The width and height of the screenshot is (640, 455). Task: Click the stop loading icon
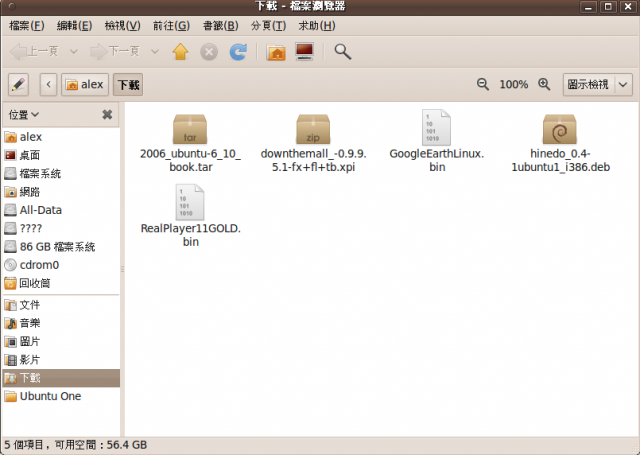tap(209, 52)
